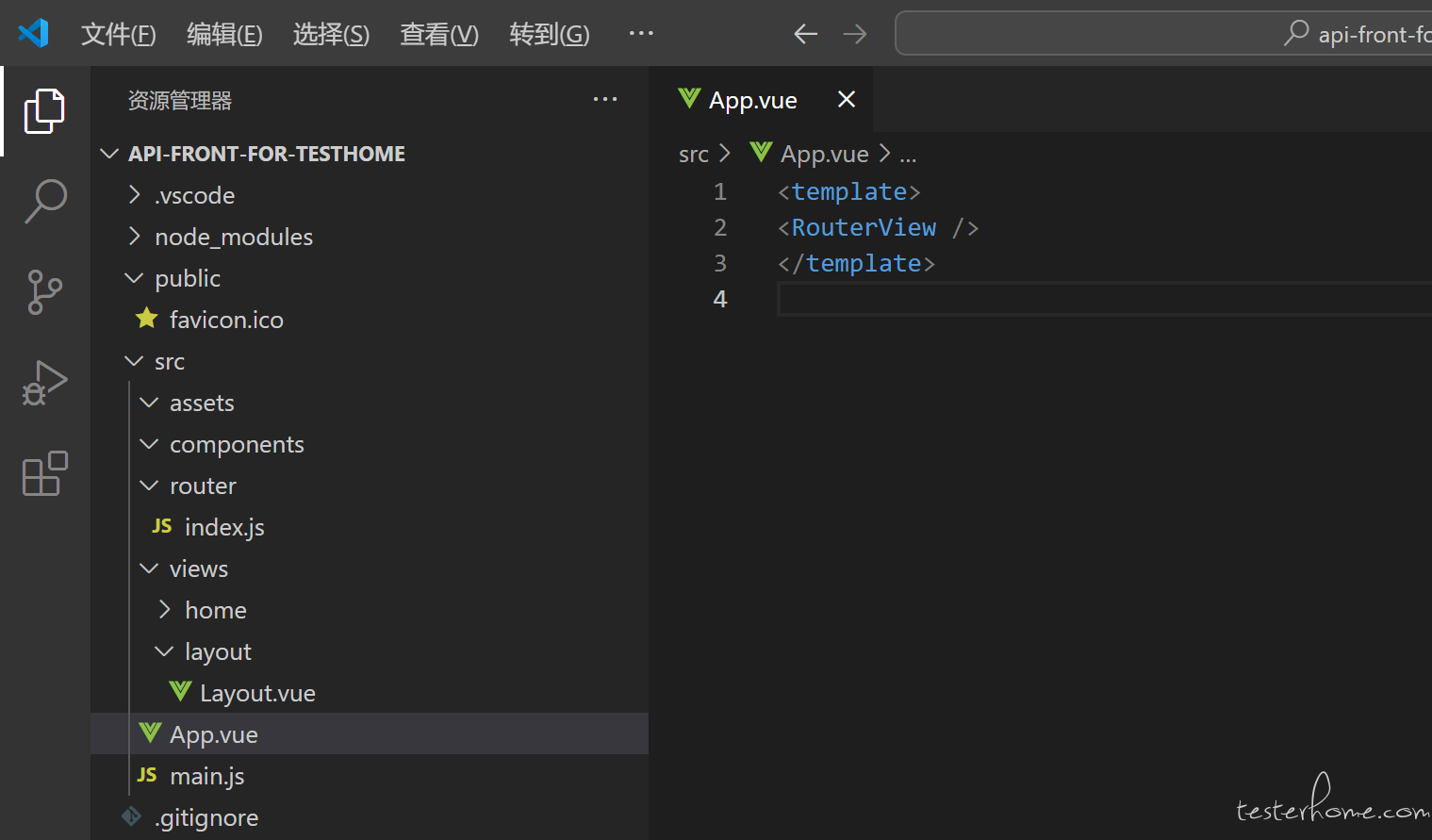Click line number 1 in the gutter
Viewport: 1432px width, 840px height.
(720, 191)
